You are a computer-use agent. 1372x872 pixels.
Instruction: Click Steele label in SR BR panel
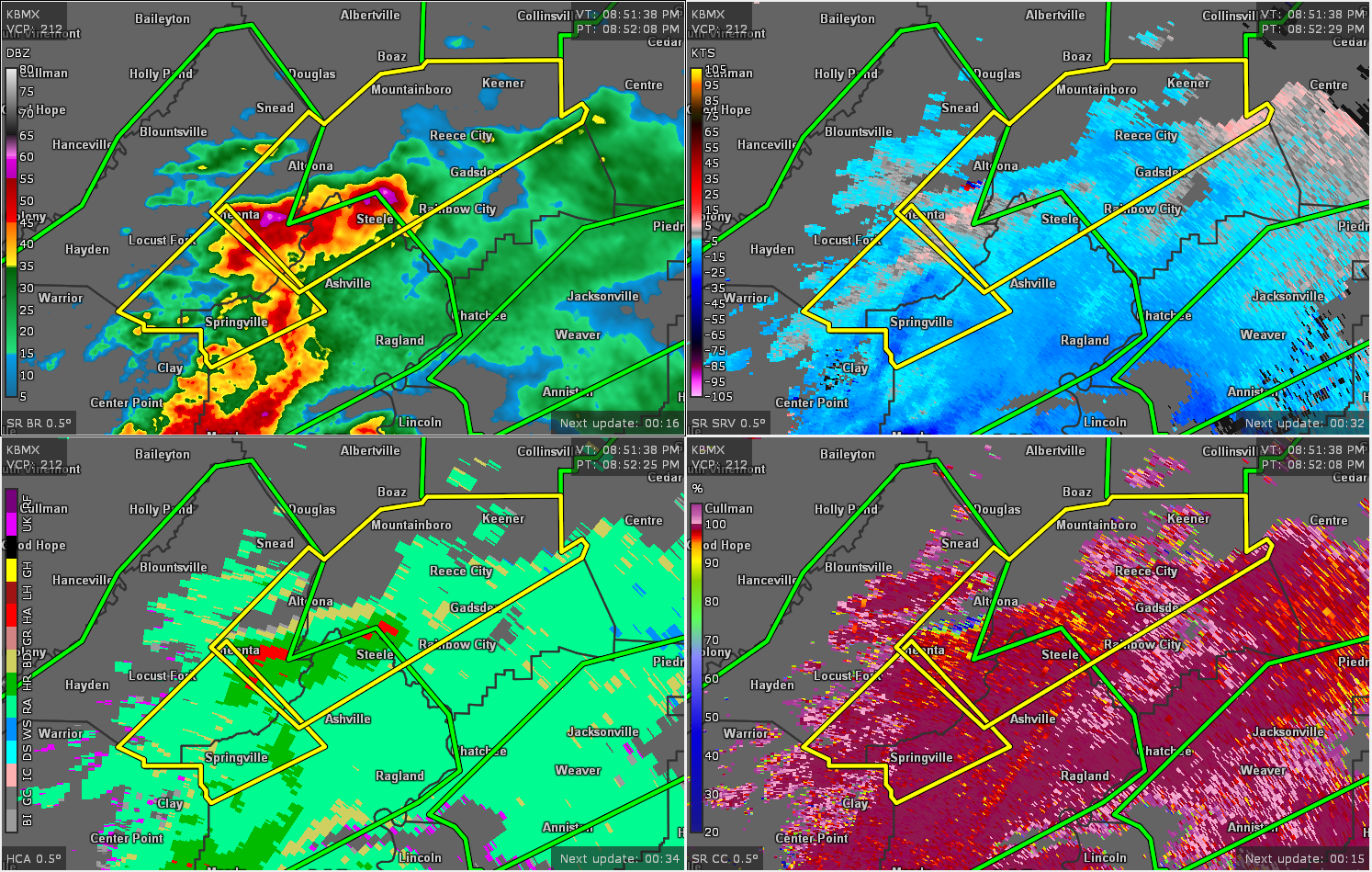click(x=375, y=219)
